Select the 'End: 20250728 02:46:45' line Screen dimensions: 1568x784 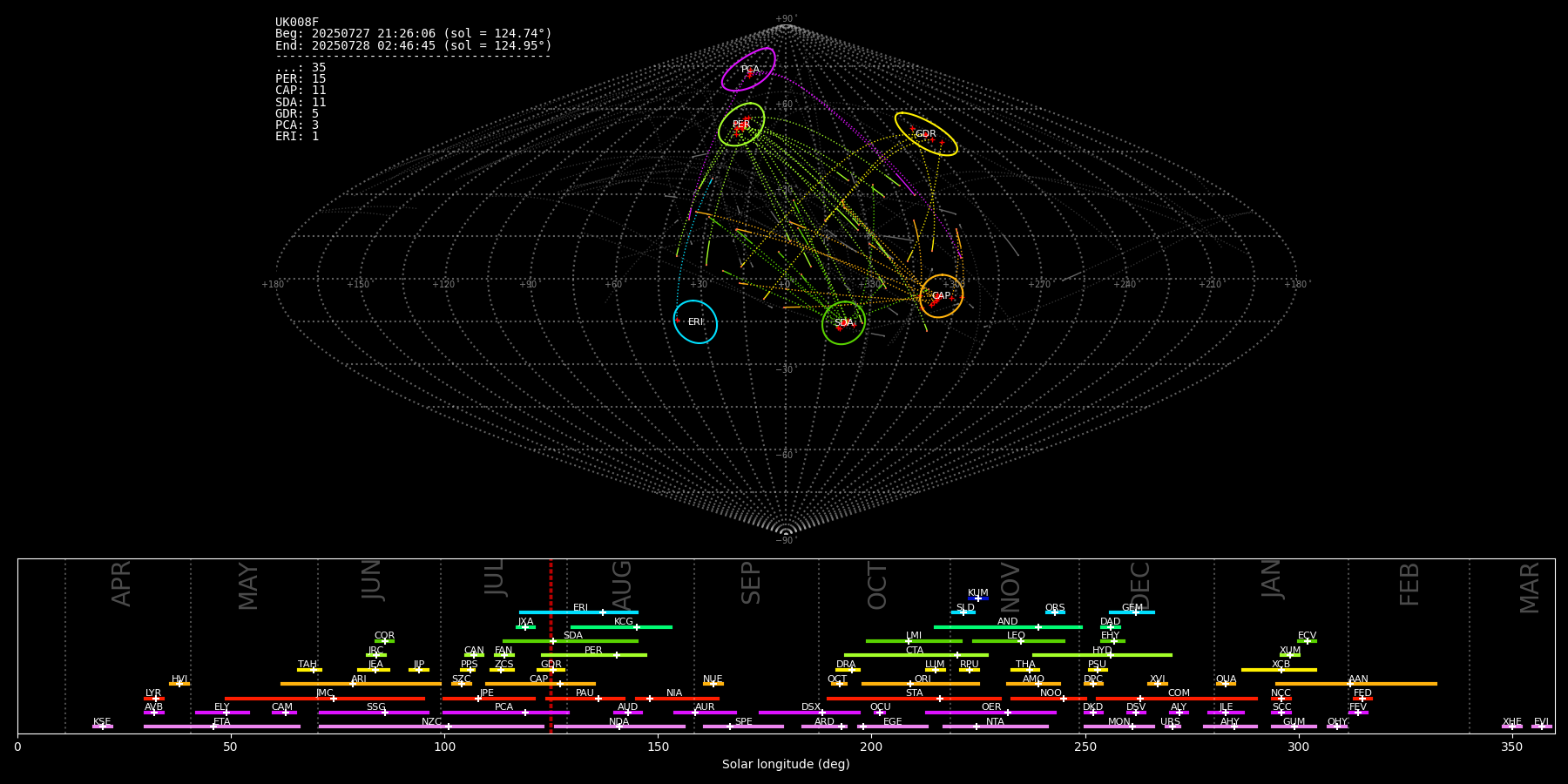(x=414, y=45)
